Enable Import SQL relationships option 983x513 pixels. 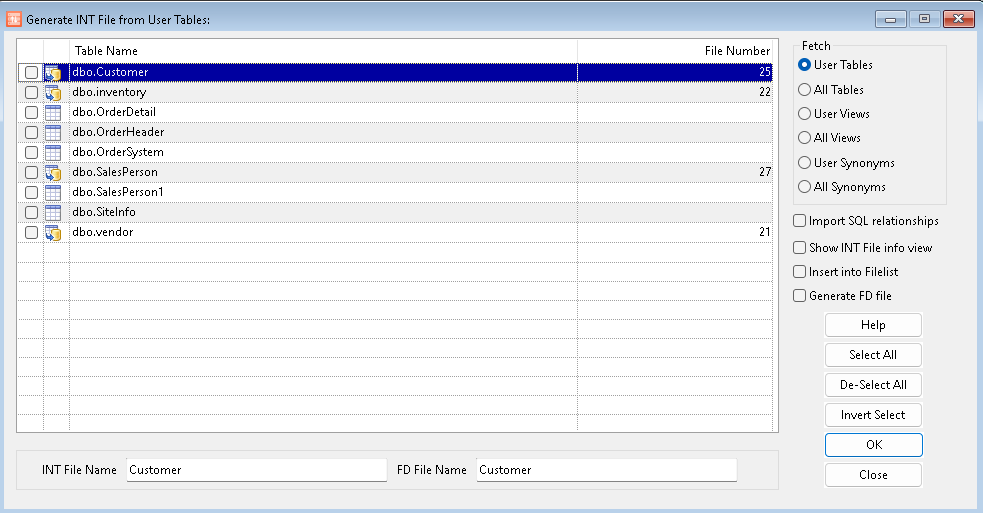point(800,221)
